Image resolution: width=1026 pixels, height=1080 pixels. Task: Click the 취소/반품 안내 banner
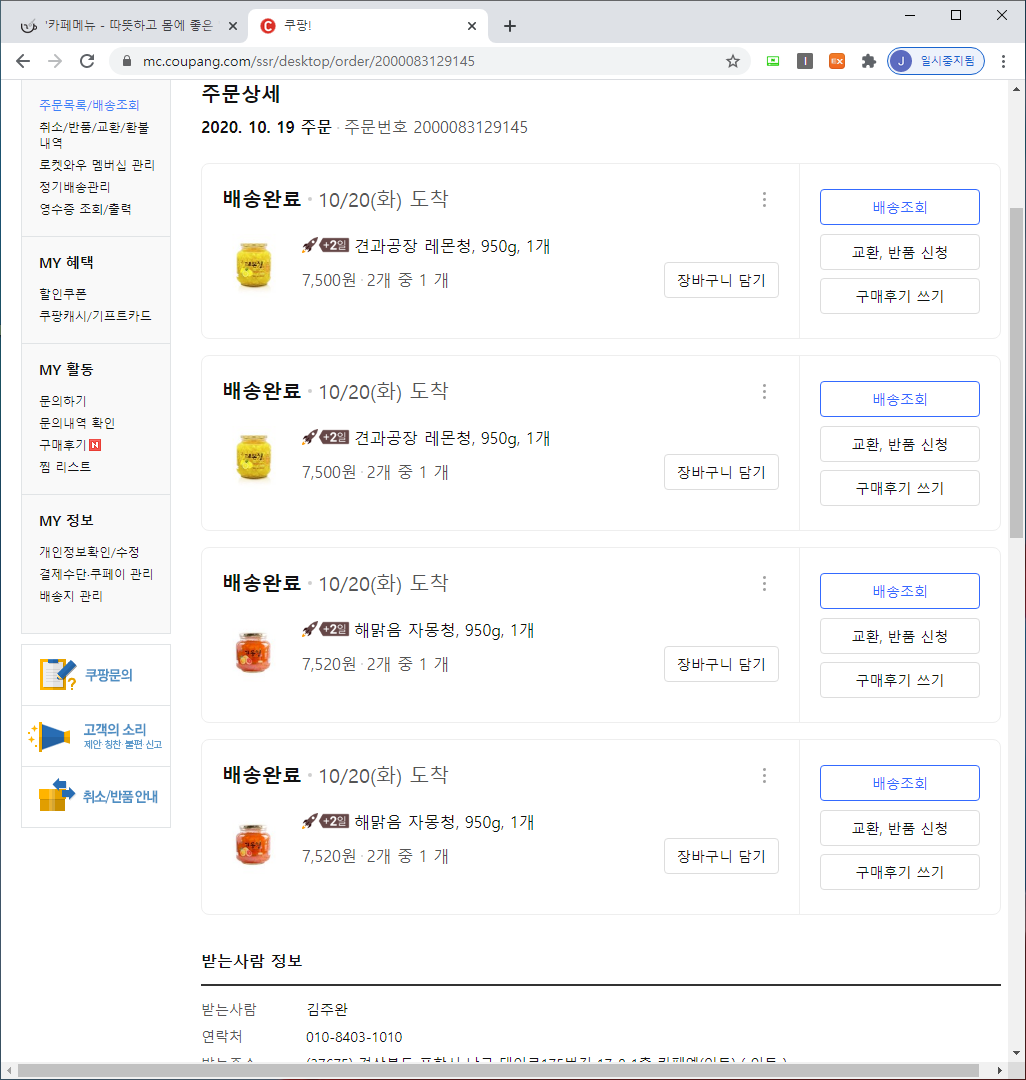pos(96,797)
